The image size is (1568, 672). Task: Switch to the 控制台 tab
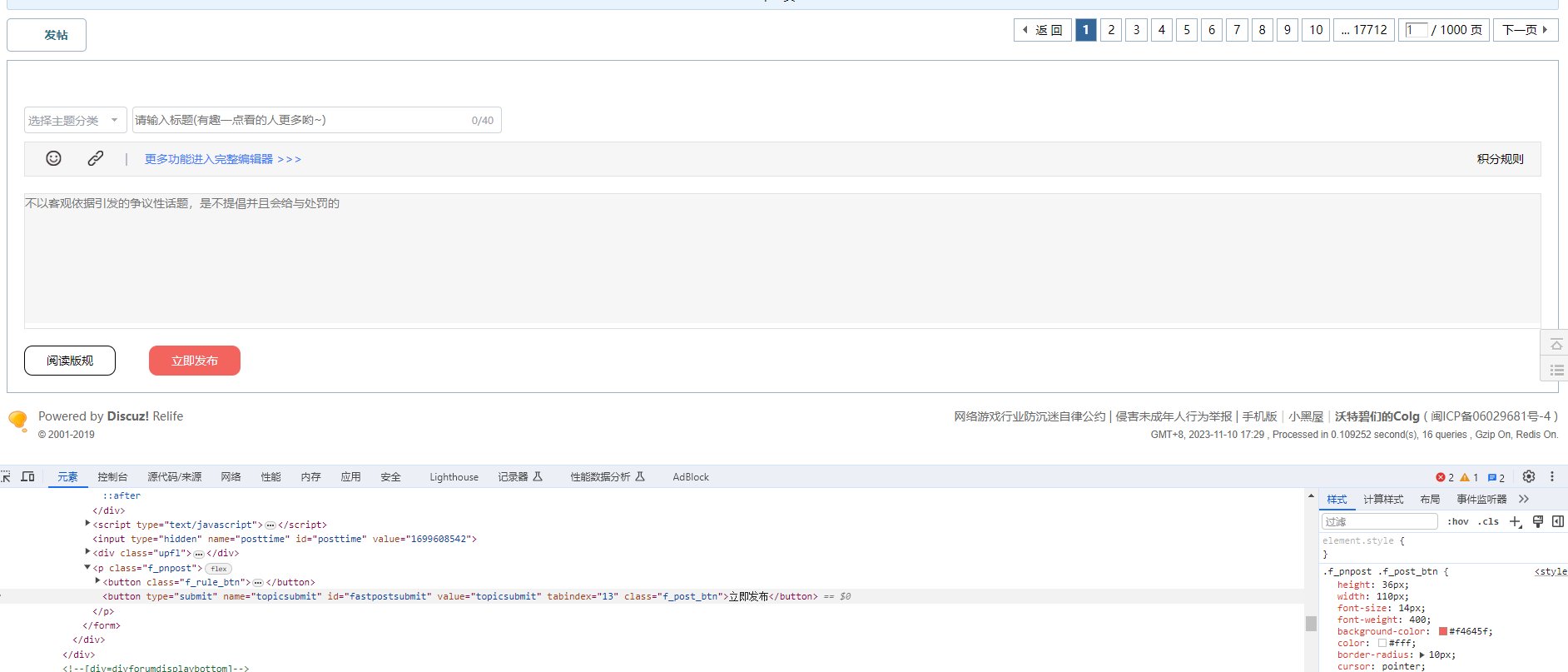coord(112,477)
